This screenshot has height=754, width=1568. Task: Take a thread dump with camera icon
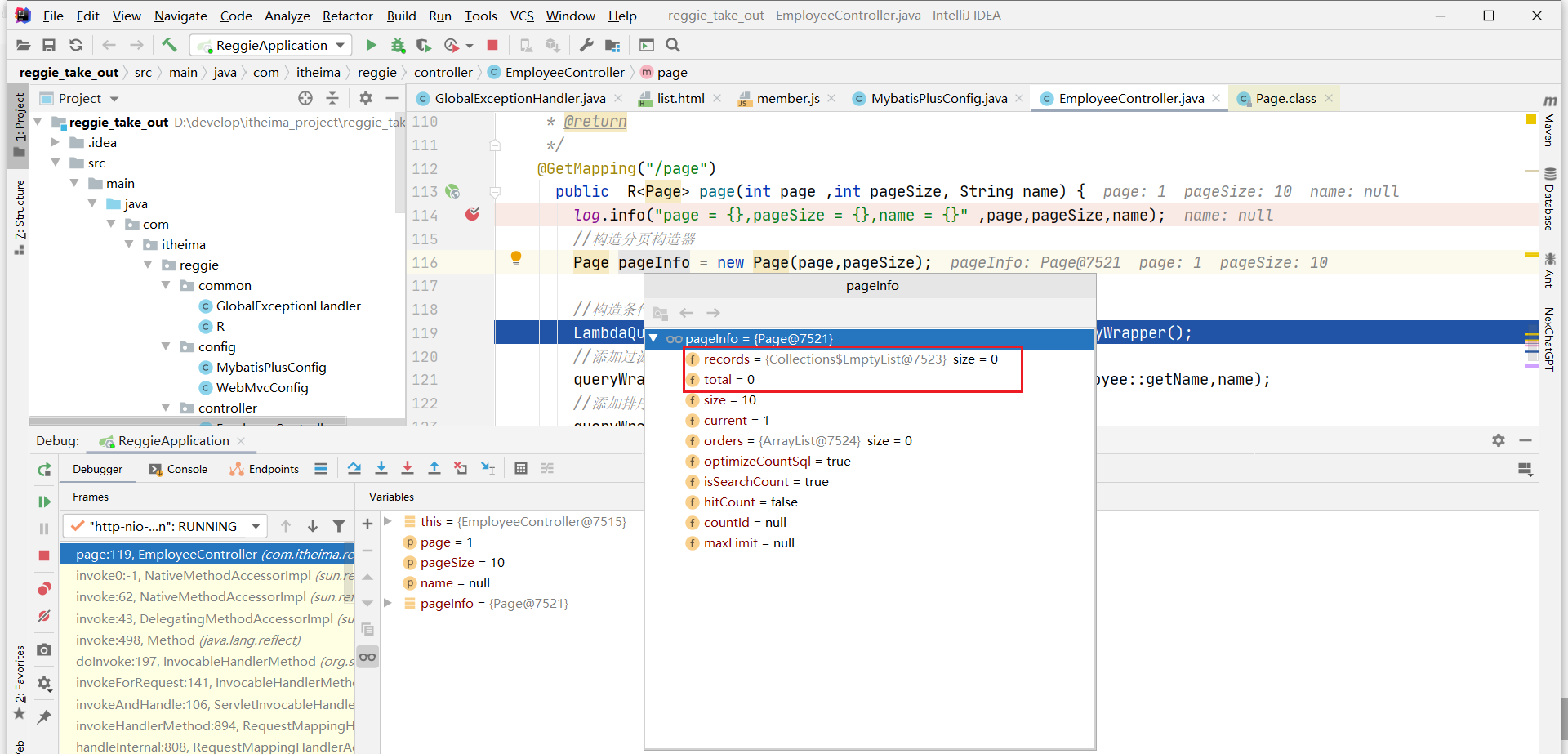click(44, 649)
